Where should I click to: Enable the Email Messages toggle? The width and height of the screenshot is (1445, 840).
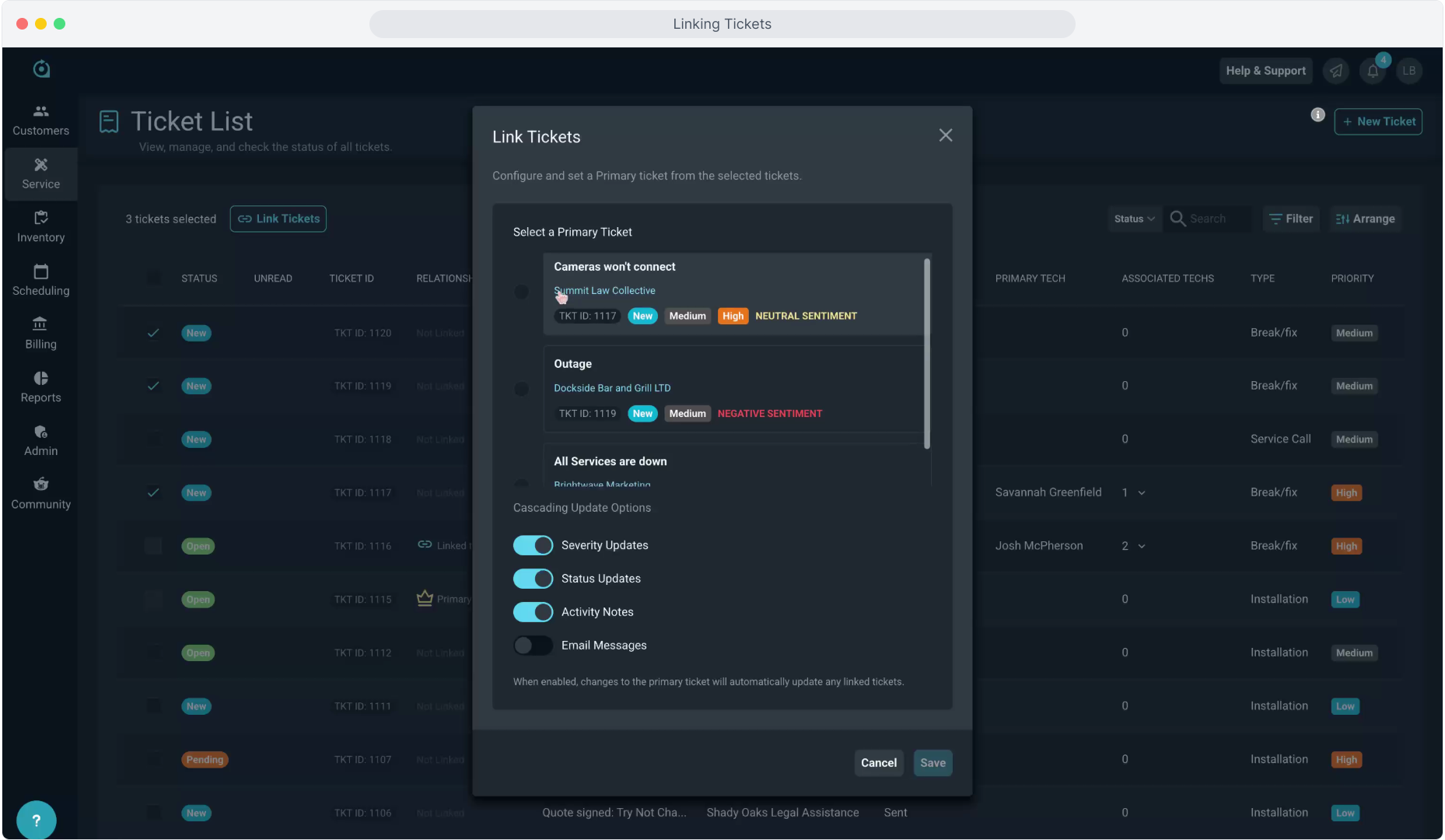tap(533, 646)
